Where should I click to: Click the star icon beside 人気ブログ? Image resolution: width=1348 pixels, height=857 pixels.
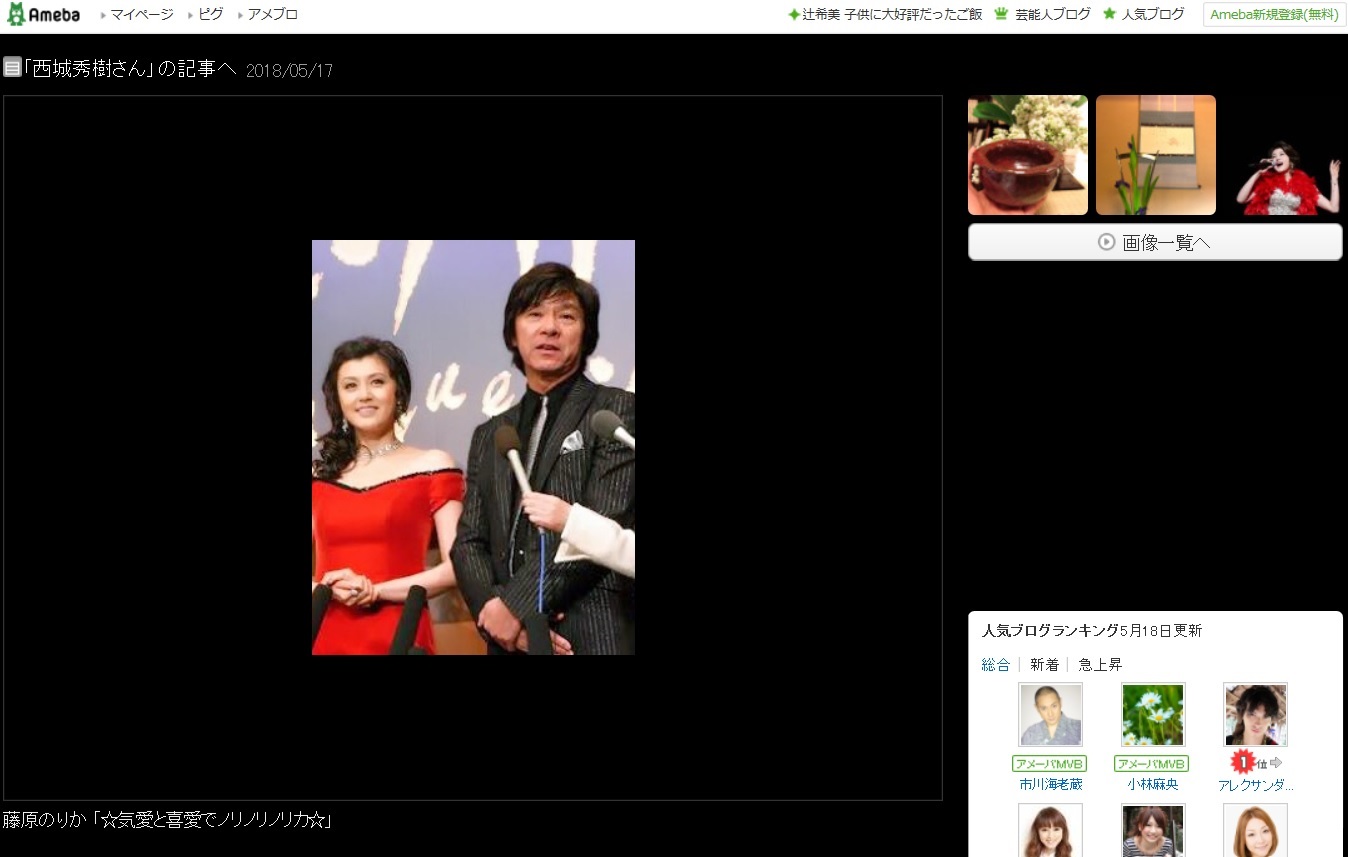(x=1109, y=14)
